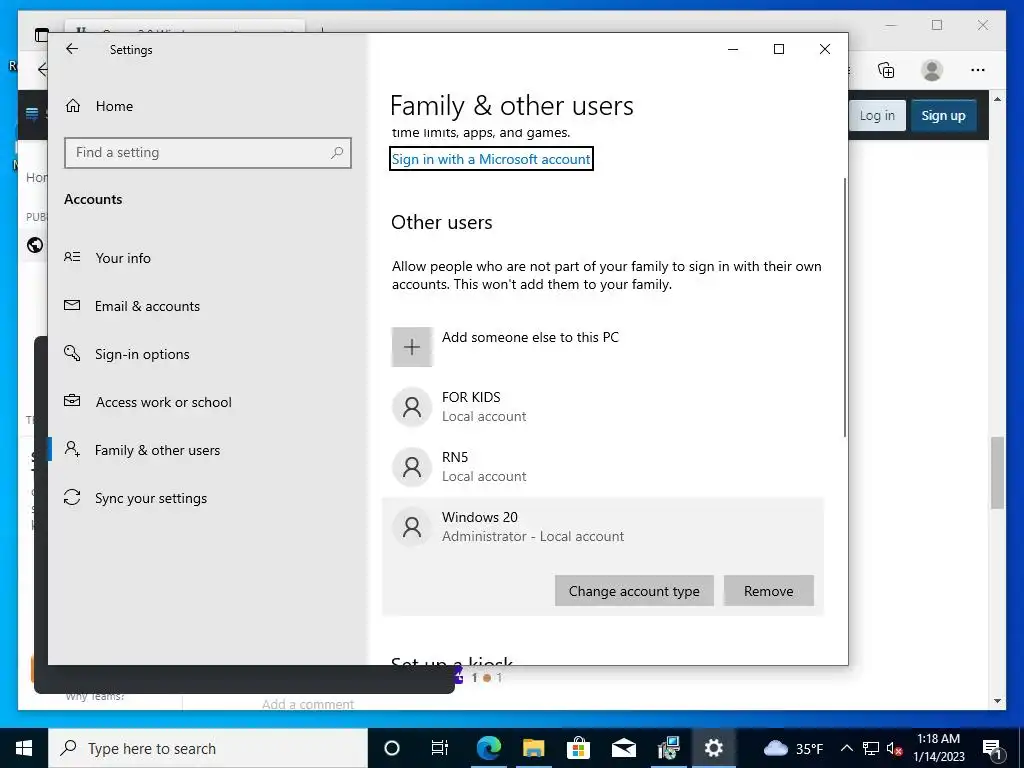Click the Settings gear on the taskbar
This screenshot has width=1024, height=768.
(x=713, y=748)
